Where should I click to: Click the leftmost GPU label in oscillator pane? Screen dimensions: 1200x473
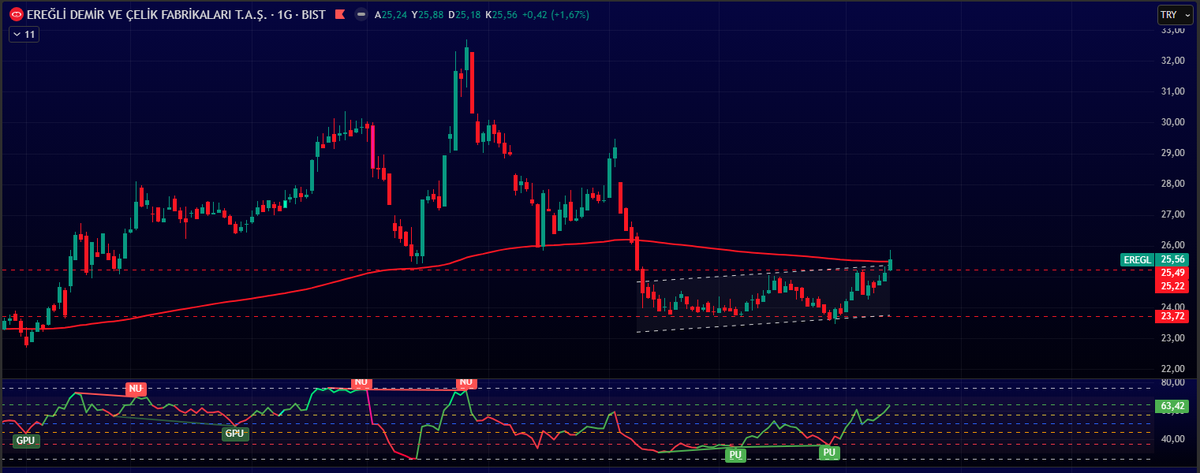click(x=26, y=440)
